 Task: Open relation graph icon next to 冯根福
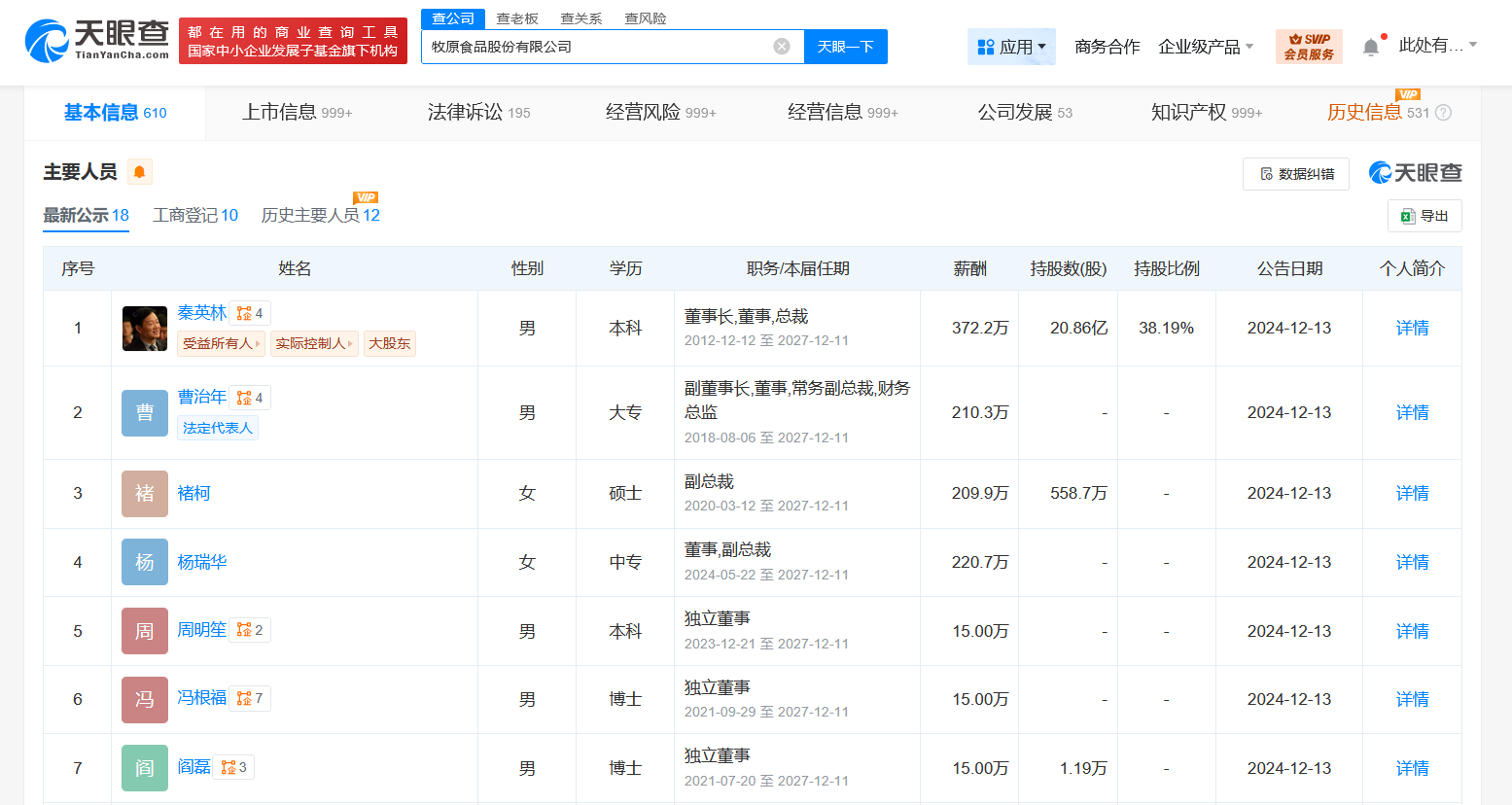point(250,698)
